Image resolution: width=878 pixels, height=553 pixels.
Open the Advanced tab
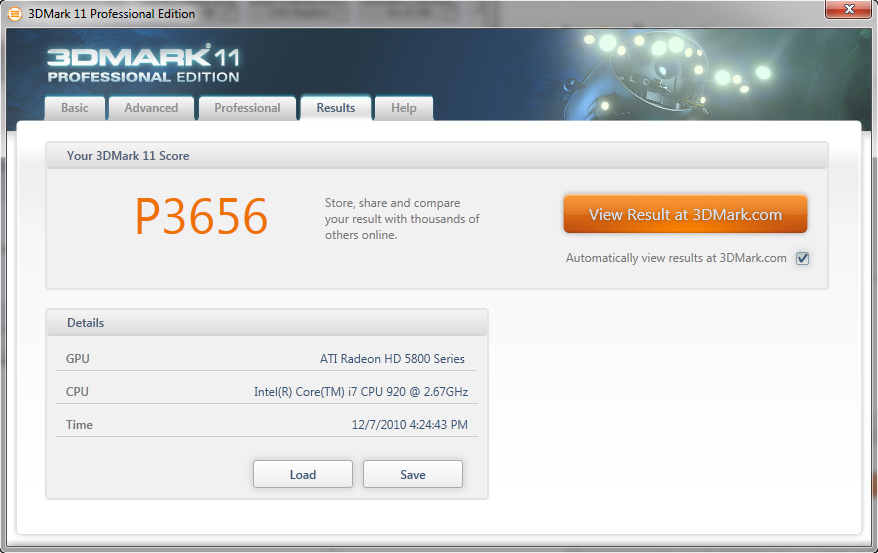point(151,108)
